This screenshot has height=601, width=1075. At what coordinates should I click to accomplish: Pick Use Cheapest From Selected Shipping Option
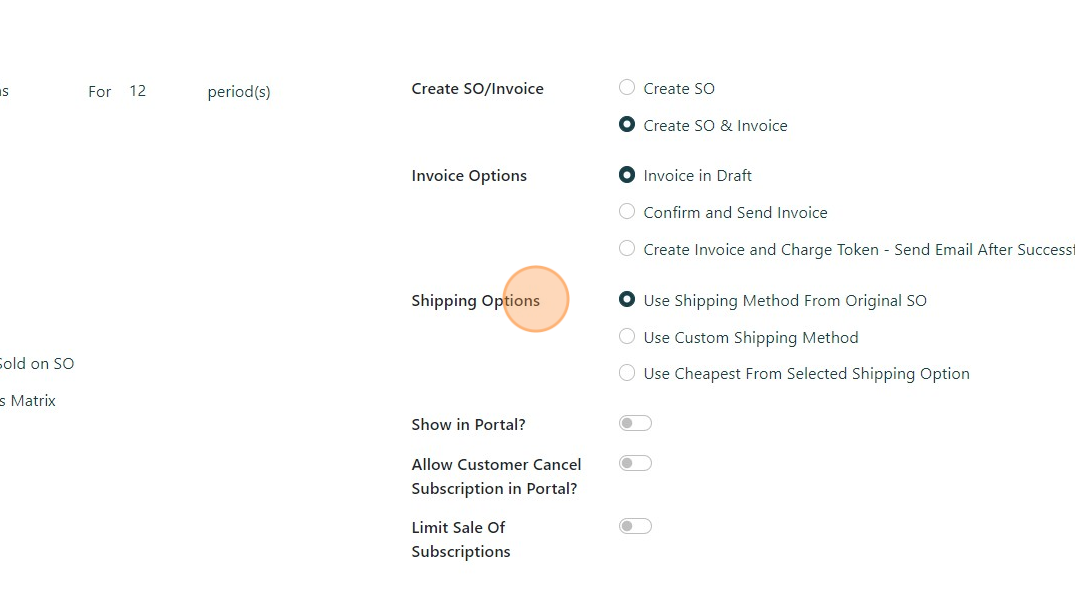coord(627,373)
